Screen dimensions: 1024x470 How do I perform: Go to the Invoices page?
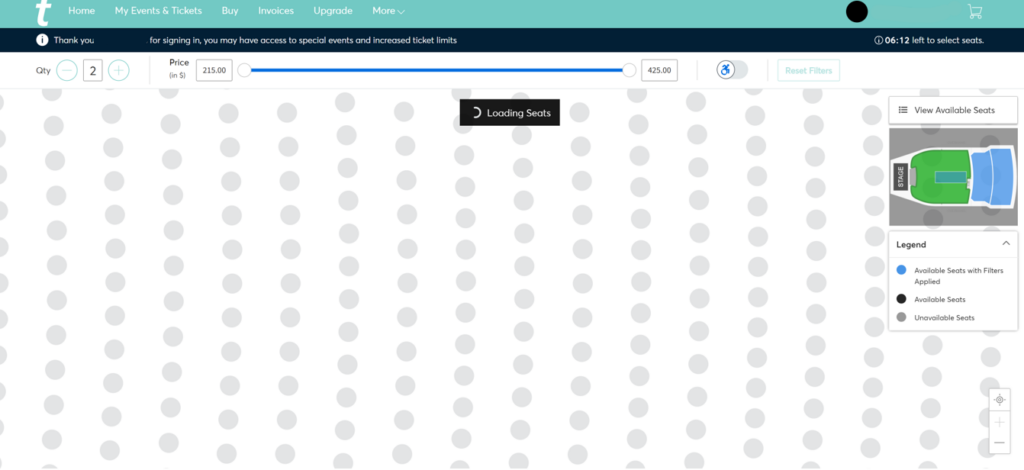point(276,11)
